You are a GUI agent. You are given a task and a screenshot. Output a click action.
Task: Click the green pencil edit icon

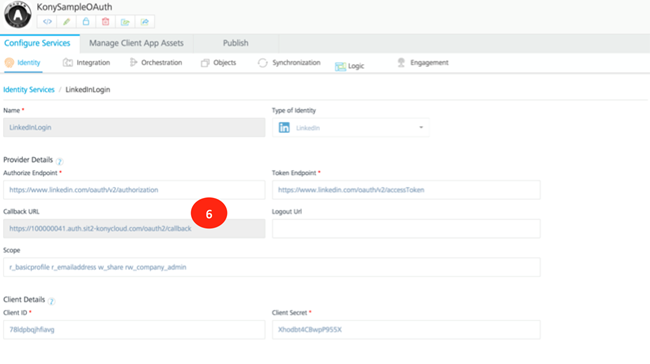(x=66, y=22)
